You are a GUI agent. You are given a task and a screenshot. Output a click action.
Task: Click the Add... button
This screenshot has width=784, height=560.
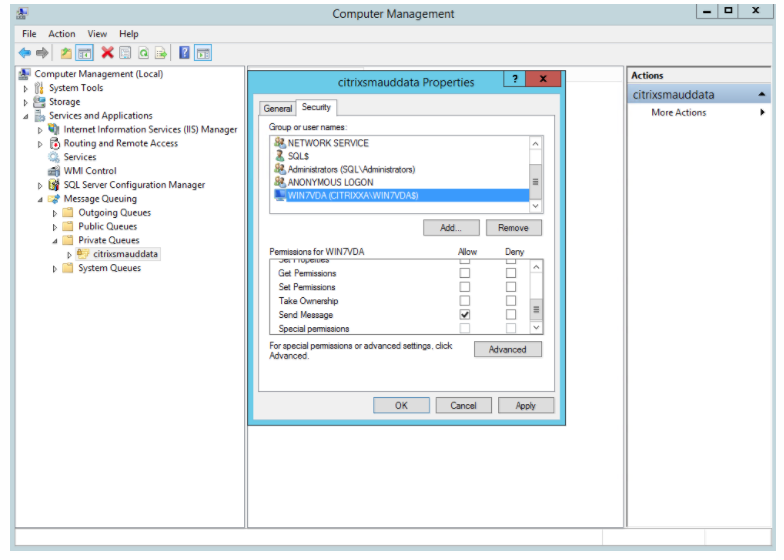(451, 228)
